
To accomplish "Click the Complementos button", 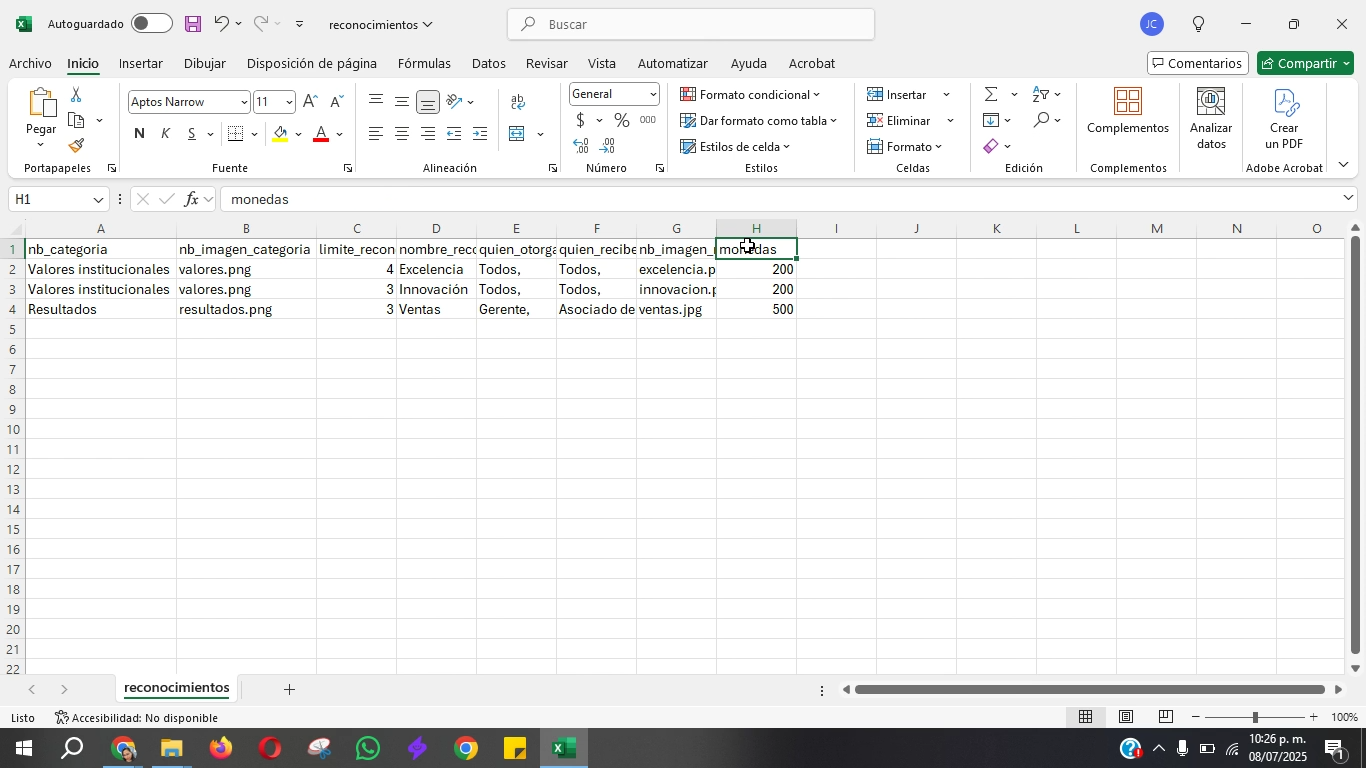I will pos(1128,111).
